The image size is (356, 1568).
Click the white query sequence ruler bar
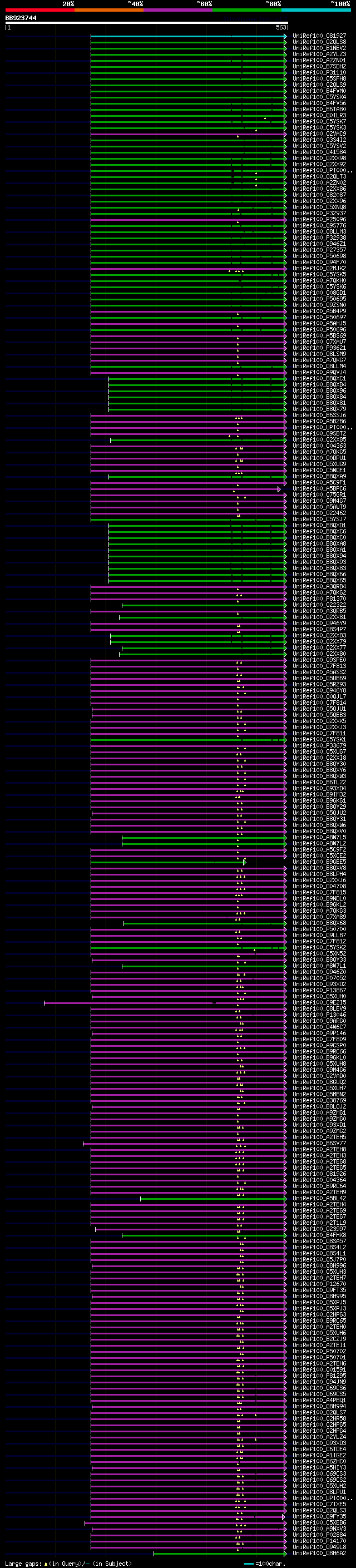147,22
